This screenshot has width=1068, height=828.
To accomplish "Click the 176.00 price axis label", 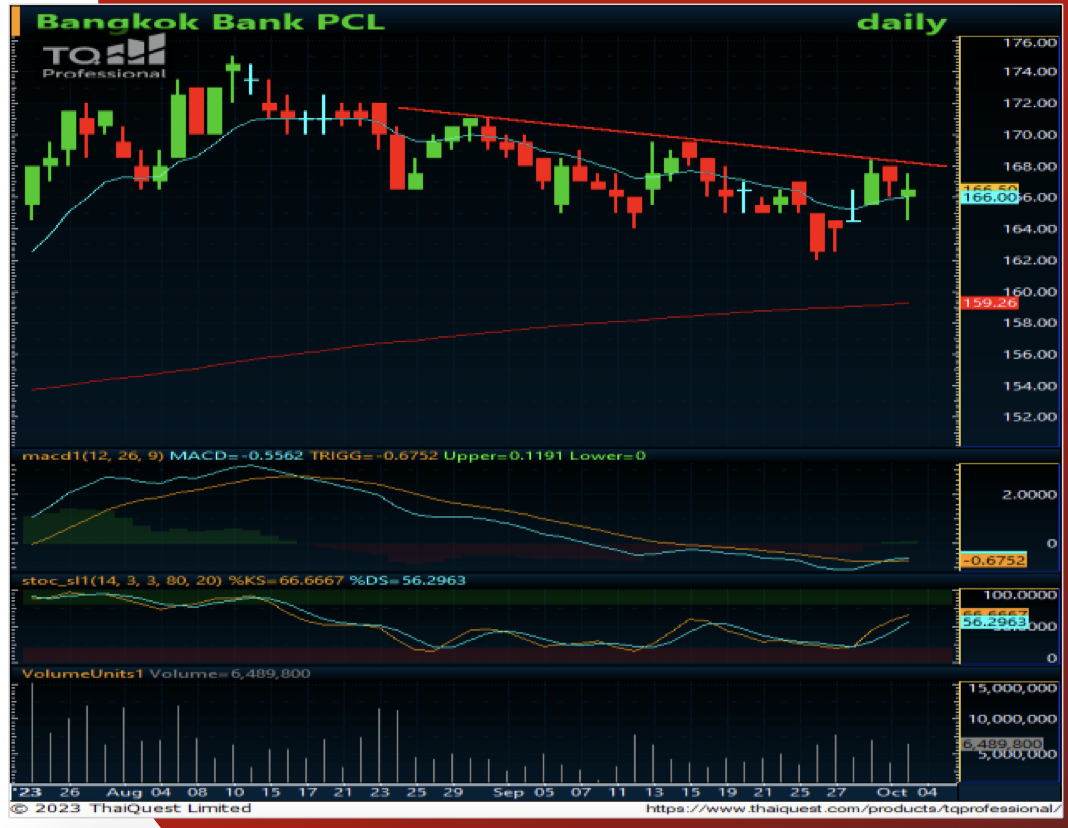I will click(1029, 43).
